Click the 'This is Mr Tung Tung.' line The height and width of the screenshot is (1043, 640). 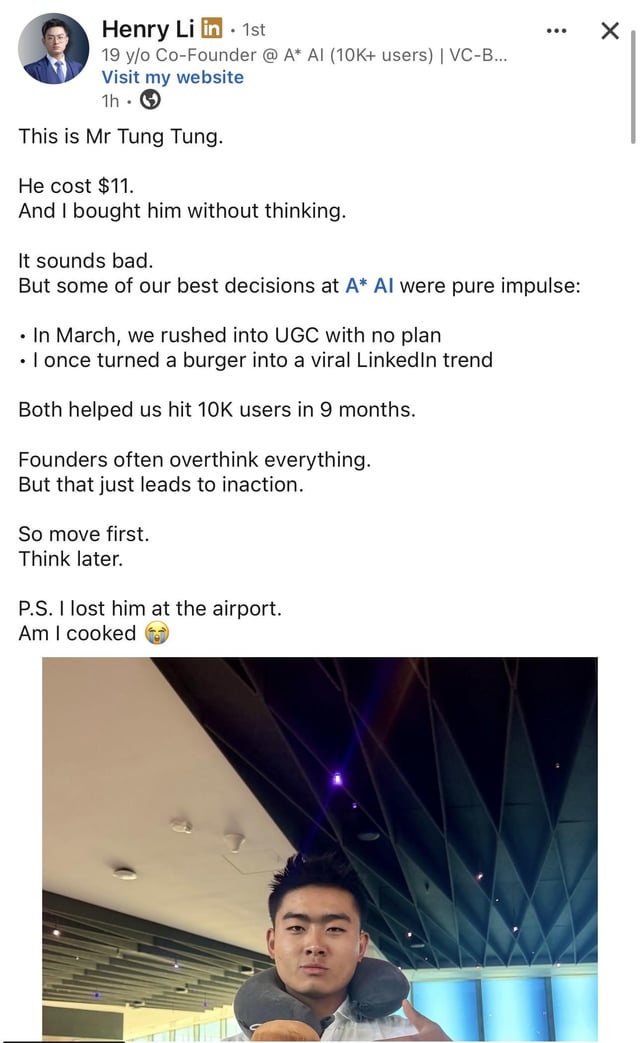point(120,136)
